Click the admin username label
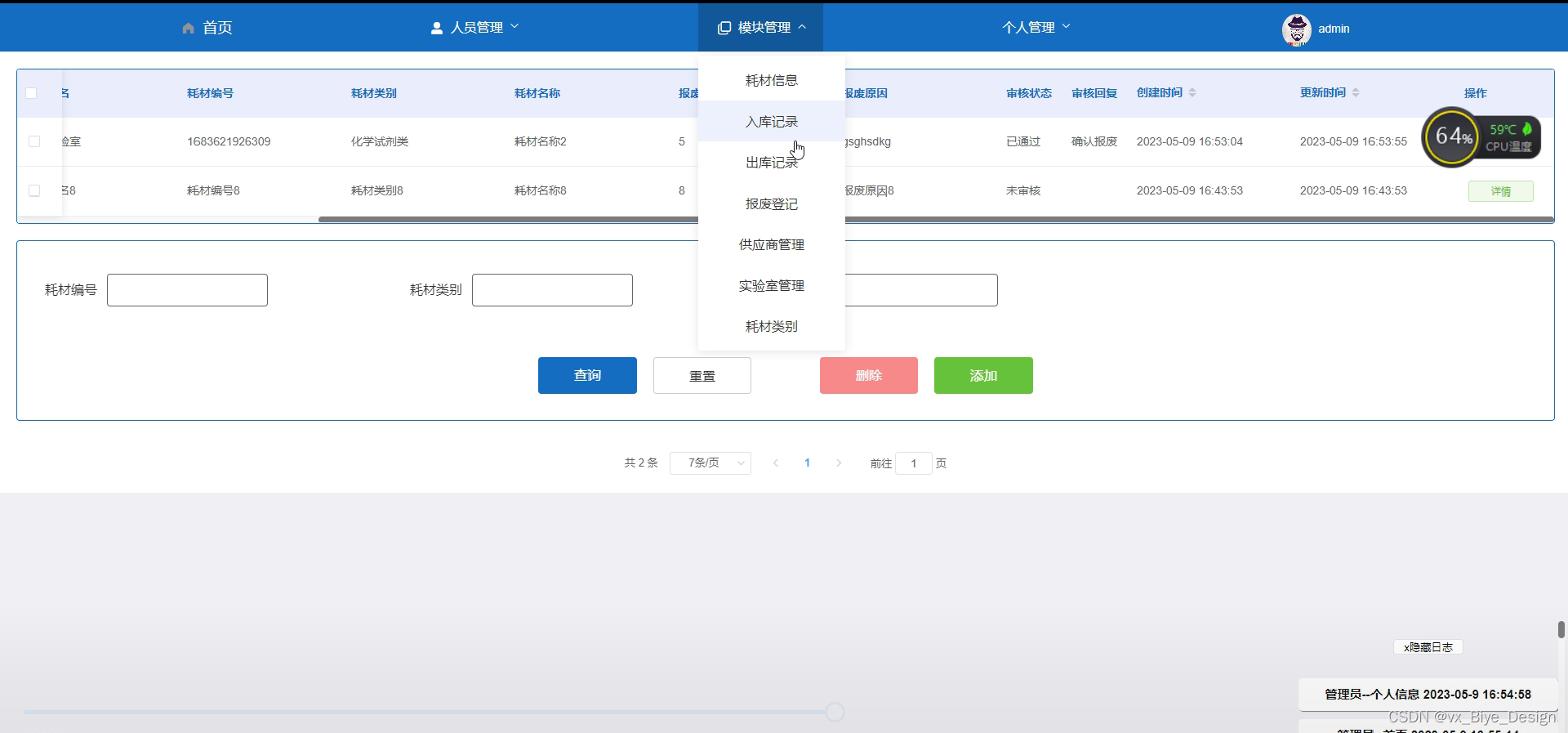 coord(1334,29)
